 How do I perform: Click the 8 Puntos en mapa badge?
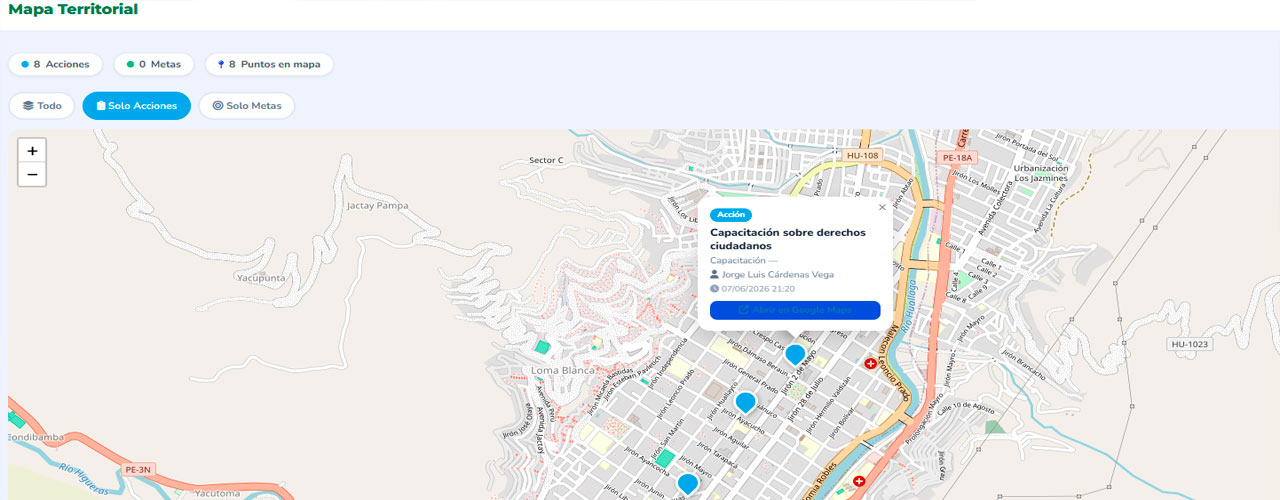click(x=269, y=64)
